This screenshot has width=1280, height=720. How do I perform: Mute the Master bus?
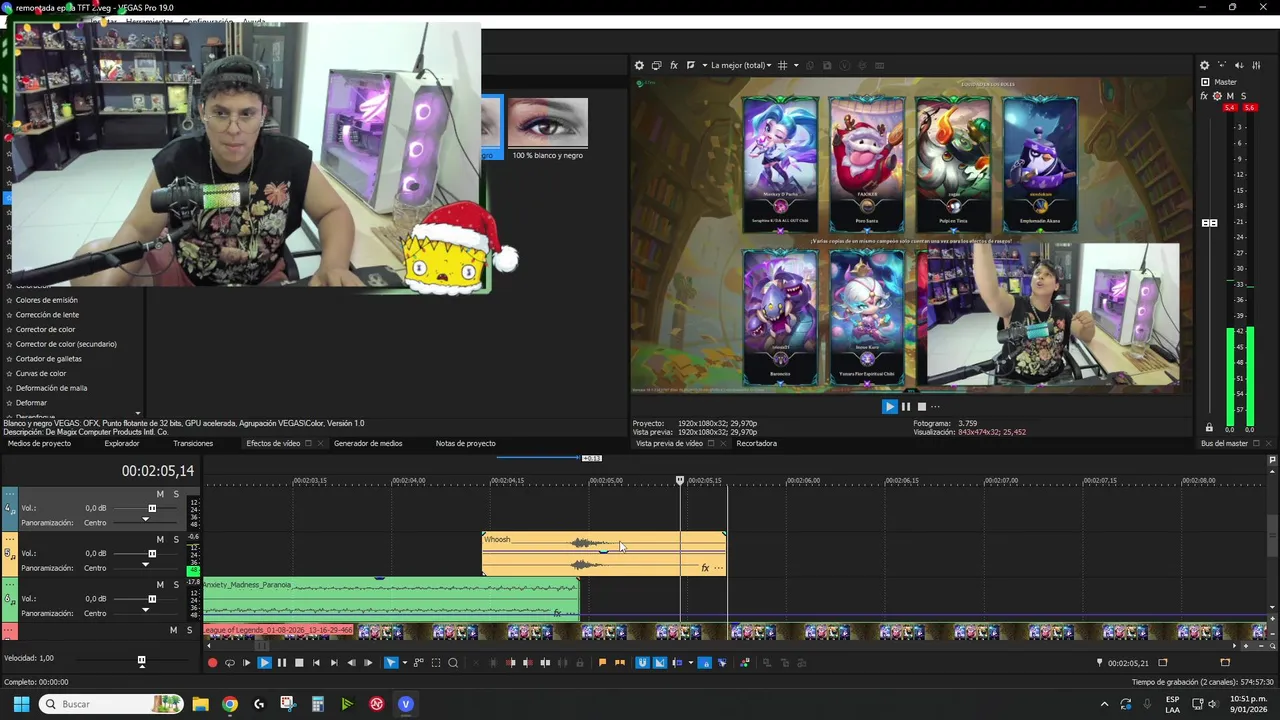coord(1230,96)
